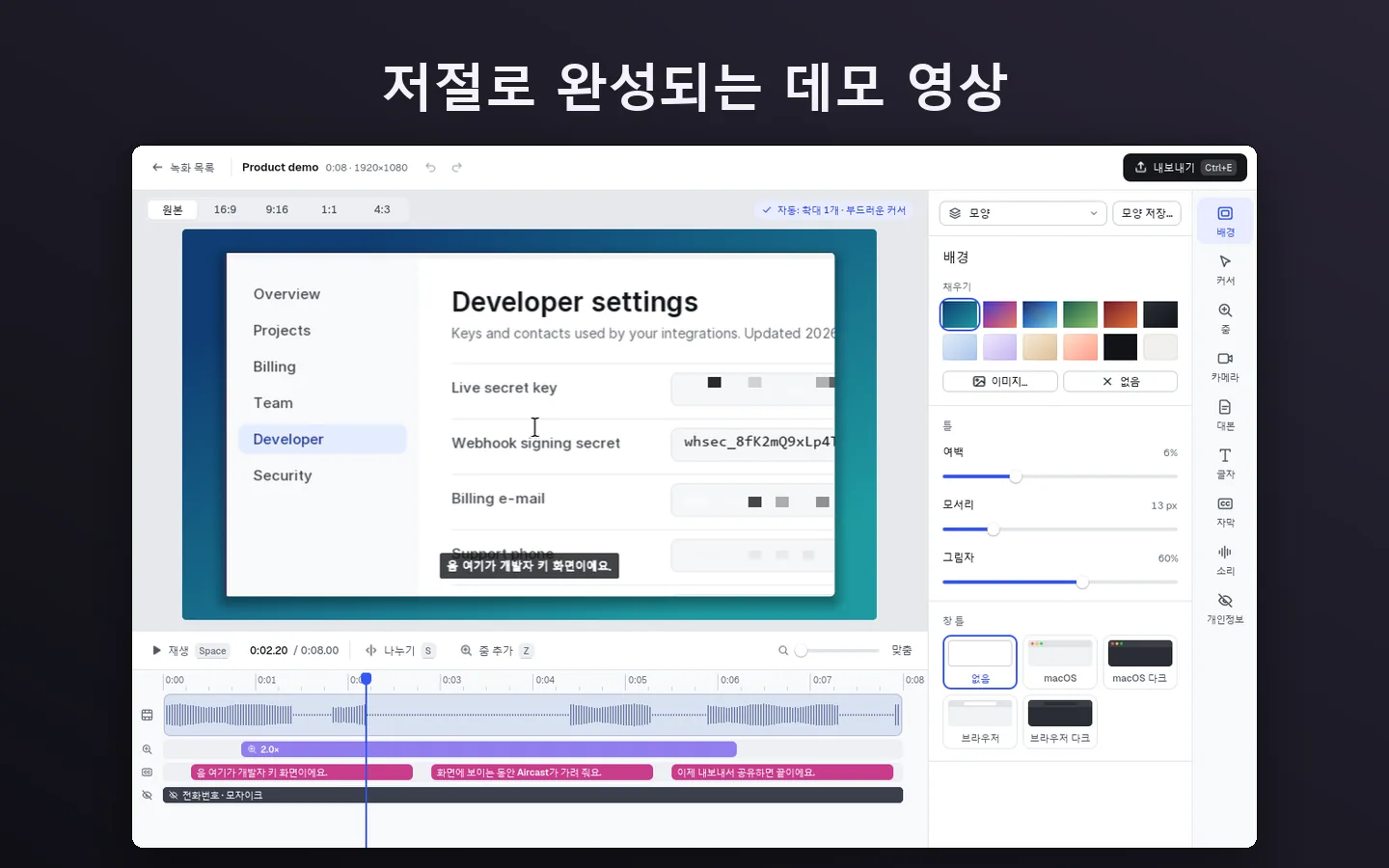Click the 없음 background button with X
This screenshot has height=868, width=1389.
[1120, 382]
